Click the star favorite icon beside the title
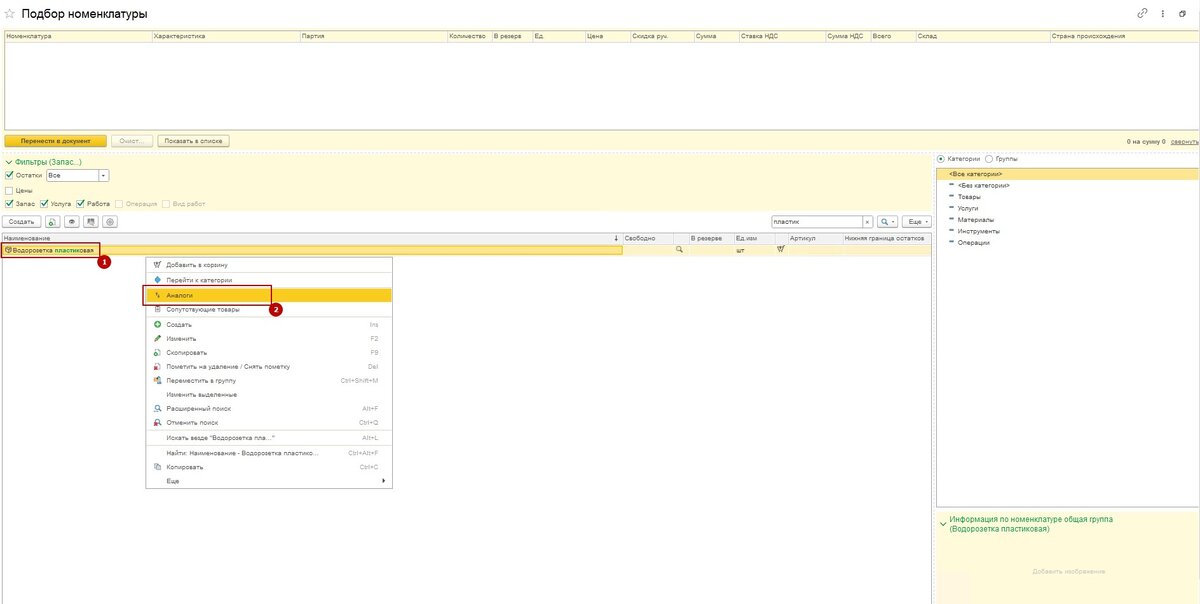This screenshot has width=1200, height=604. [x=10, y=14]
